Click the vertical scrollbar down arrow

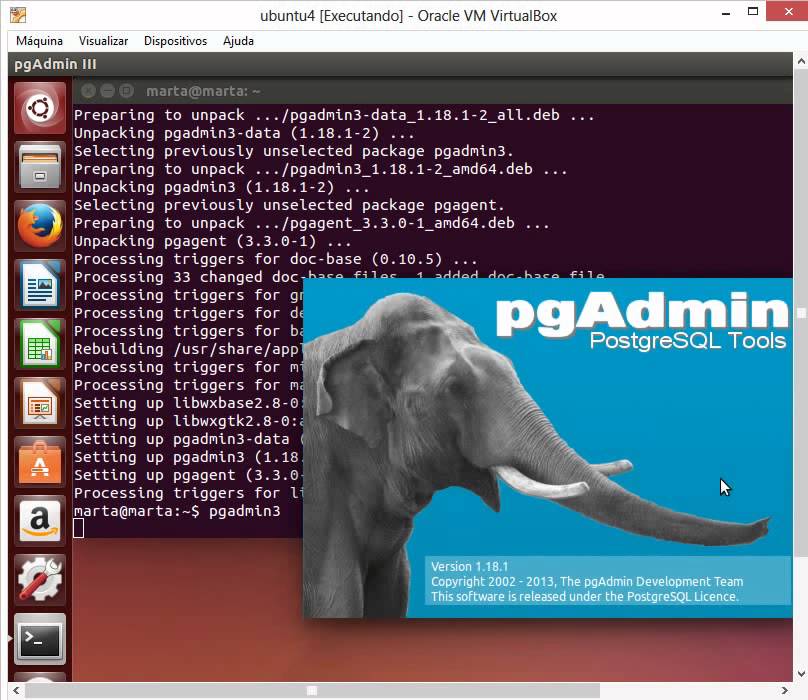coord(801,674)
